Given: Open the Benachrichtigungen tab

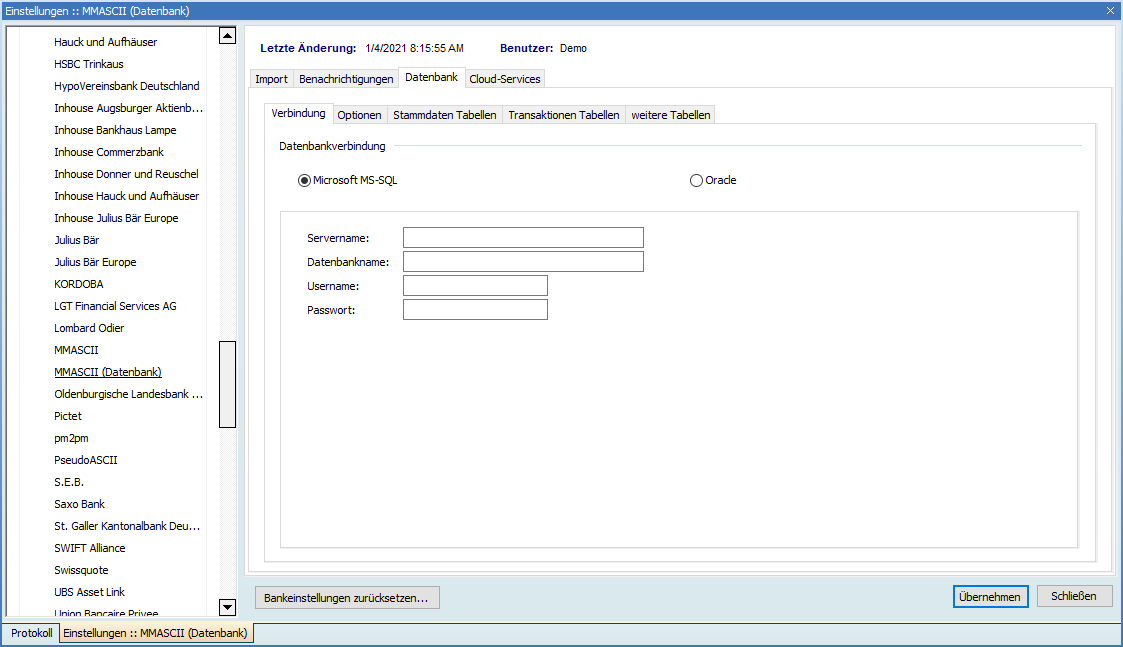Looking at the screenshot, I should 346,79.
